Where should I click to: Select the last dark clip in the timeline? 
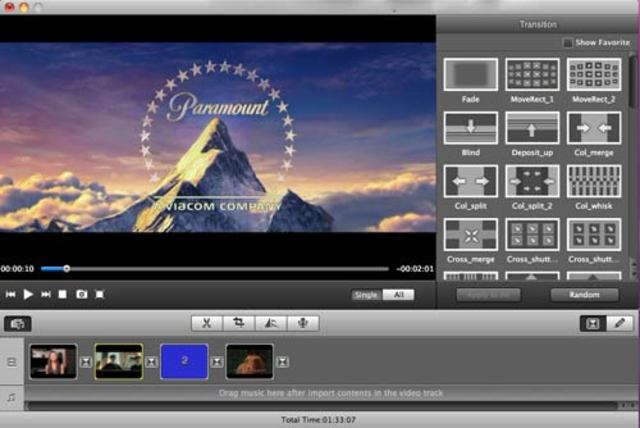click(249, 361)
